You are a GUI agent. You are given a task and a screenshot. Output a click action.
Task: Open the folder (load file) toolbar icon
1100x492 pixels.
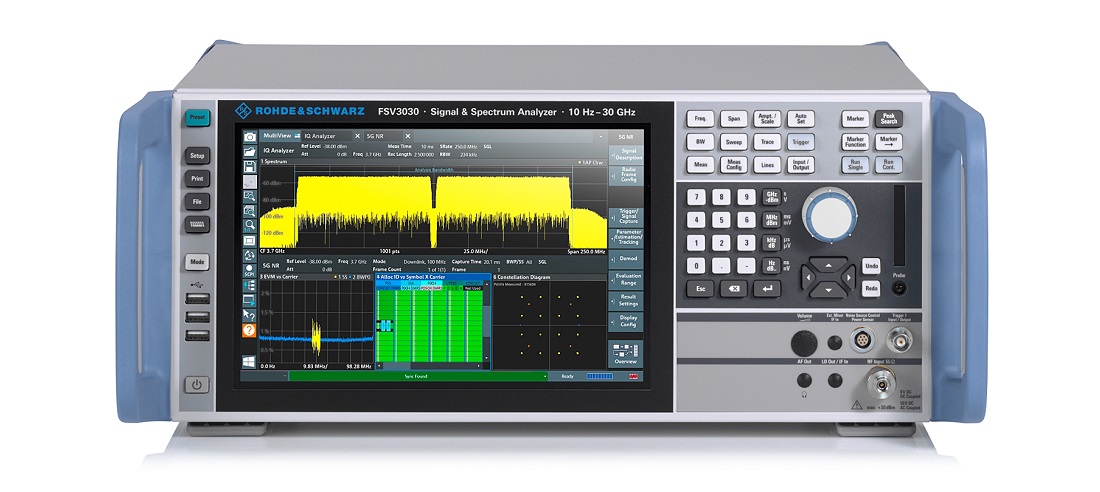250,152
